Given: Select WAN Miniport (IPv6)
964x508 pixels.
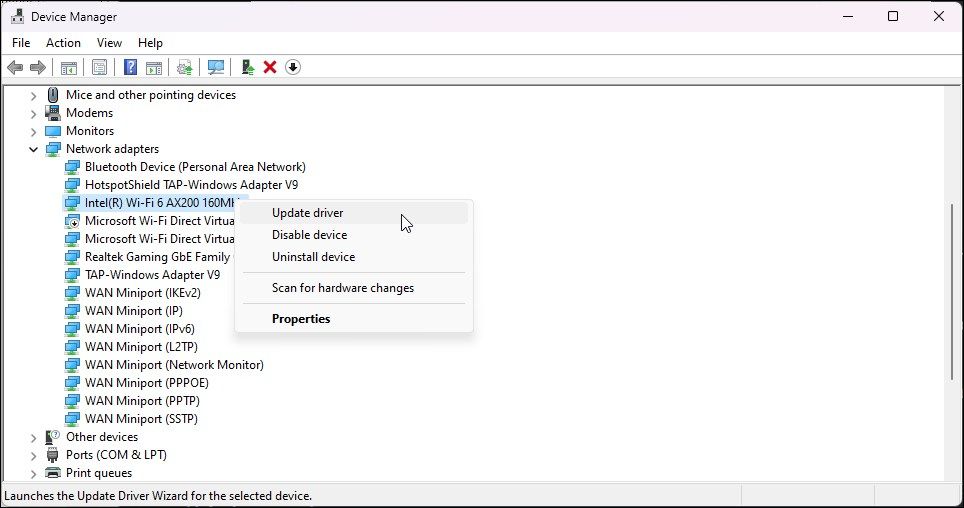Looking at the screenshot, I should click(140, 328).
